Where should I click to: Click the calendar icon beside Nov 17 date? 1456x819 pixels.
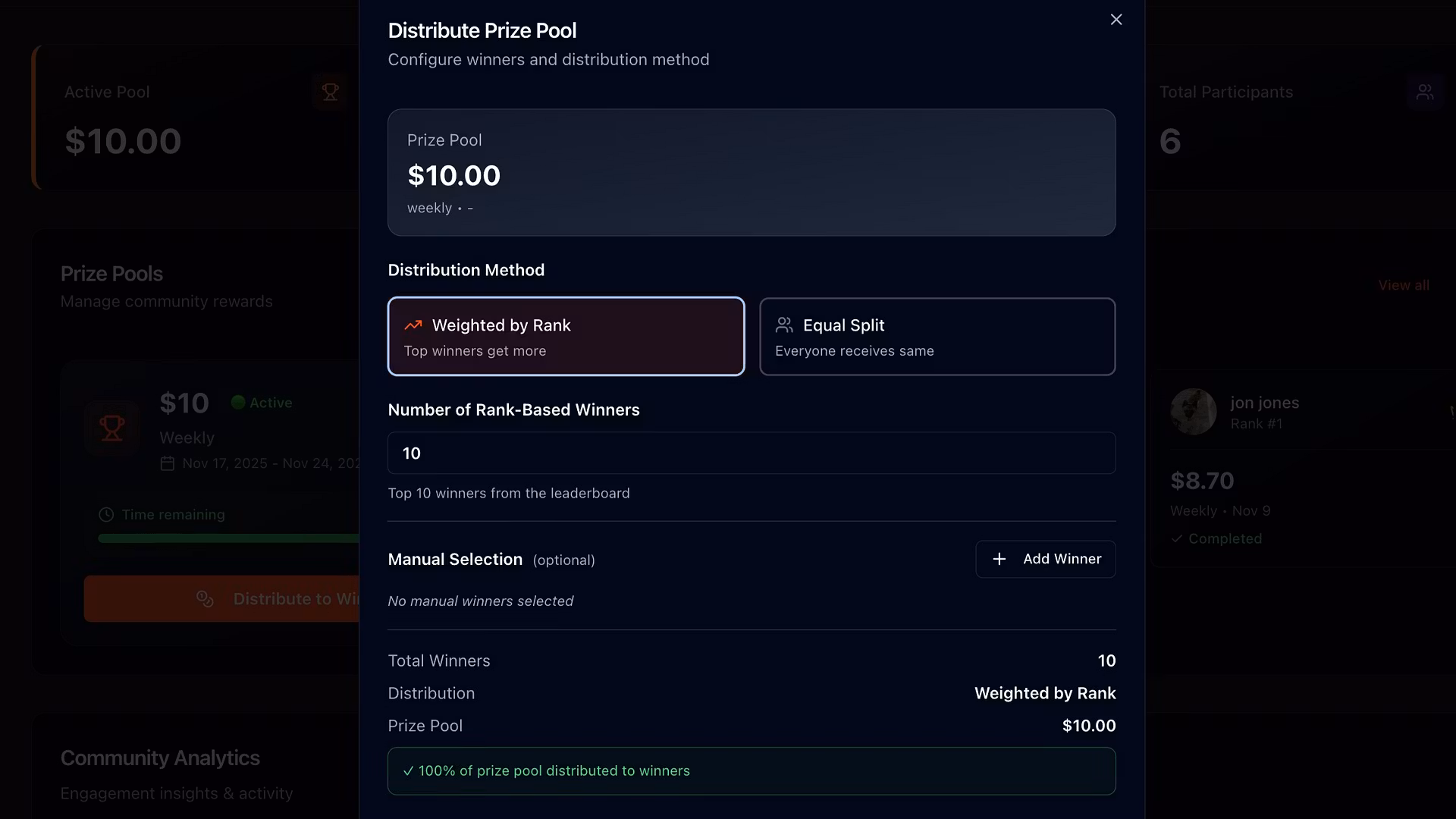click(168, 463)
